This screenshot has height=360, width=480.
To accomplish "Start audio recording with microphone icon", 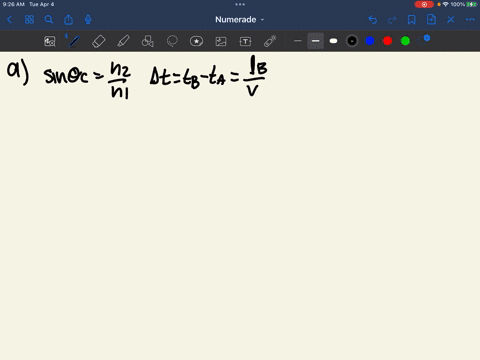I will [88, 20].
